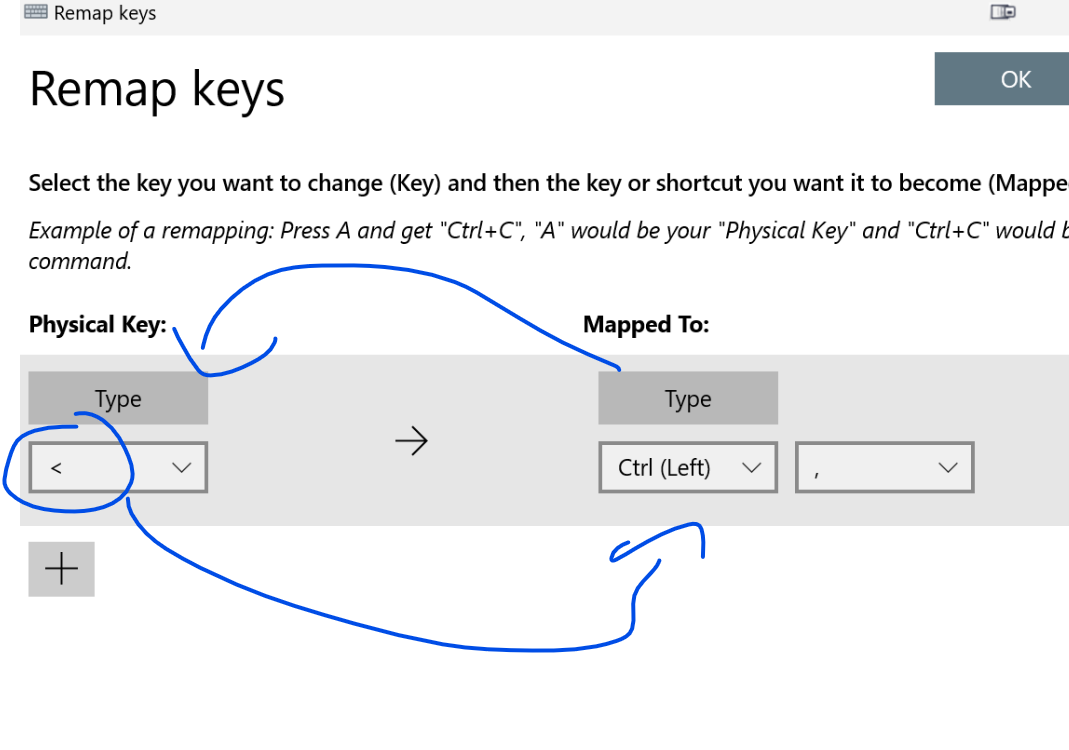
Task: Click the Physical Key: column label
Action: (99, 324)
